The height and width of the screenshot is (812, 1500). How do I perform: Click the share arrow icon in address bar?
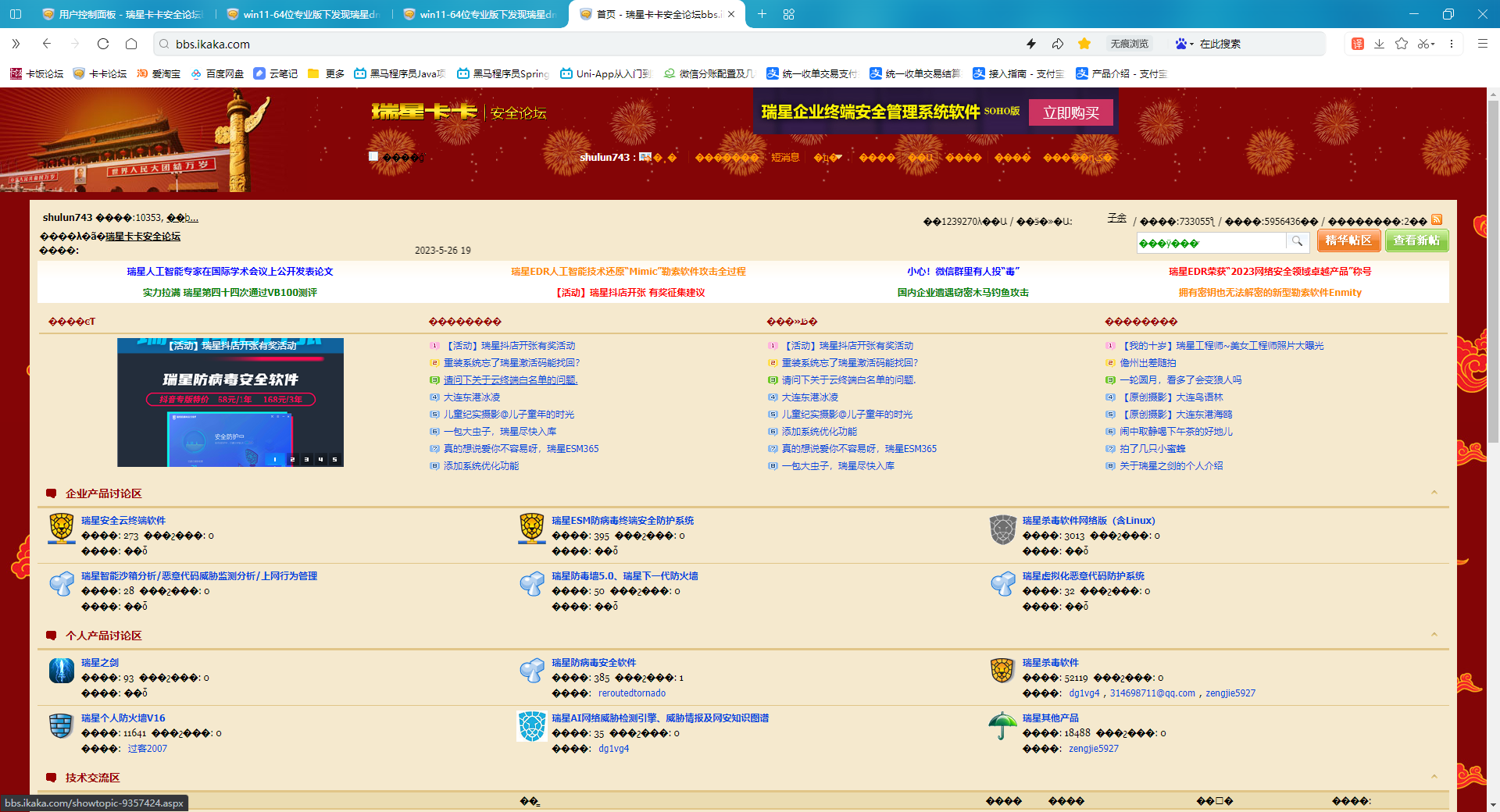point(1058,44)
